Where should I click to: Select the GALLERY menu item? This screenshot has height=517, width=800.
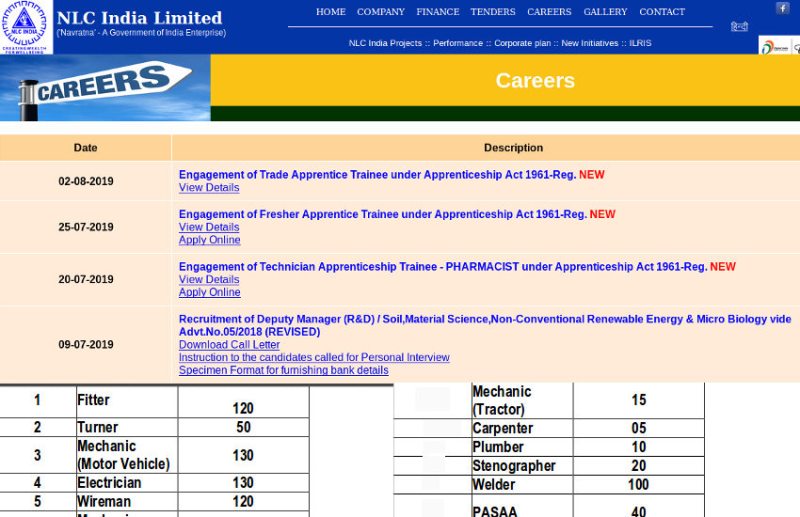(605, 12)
